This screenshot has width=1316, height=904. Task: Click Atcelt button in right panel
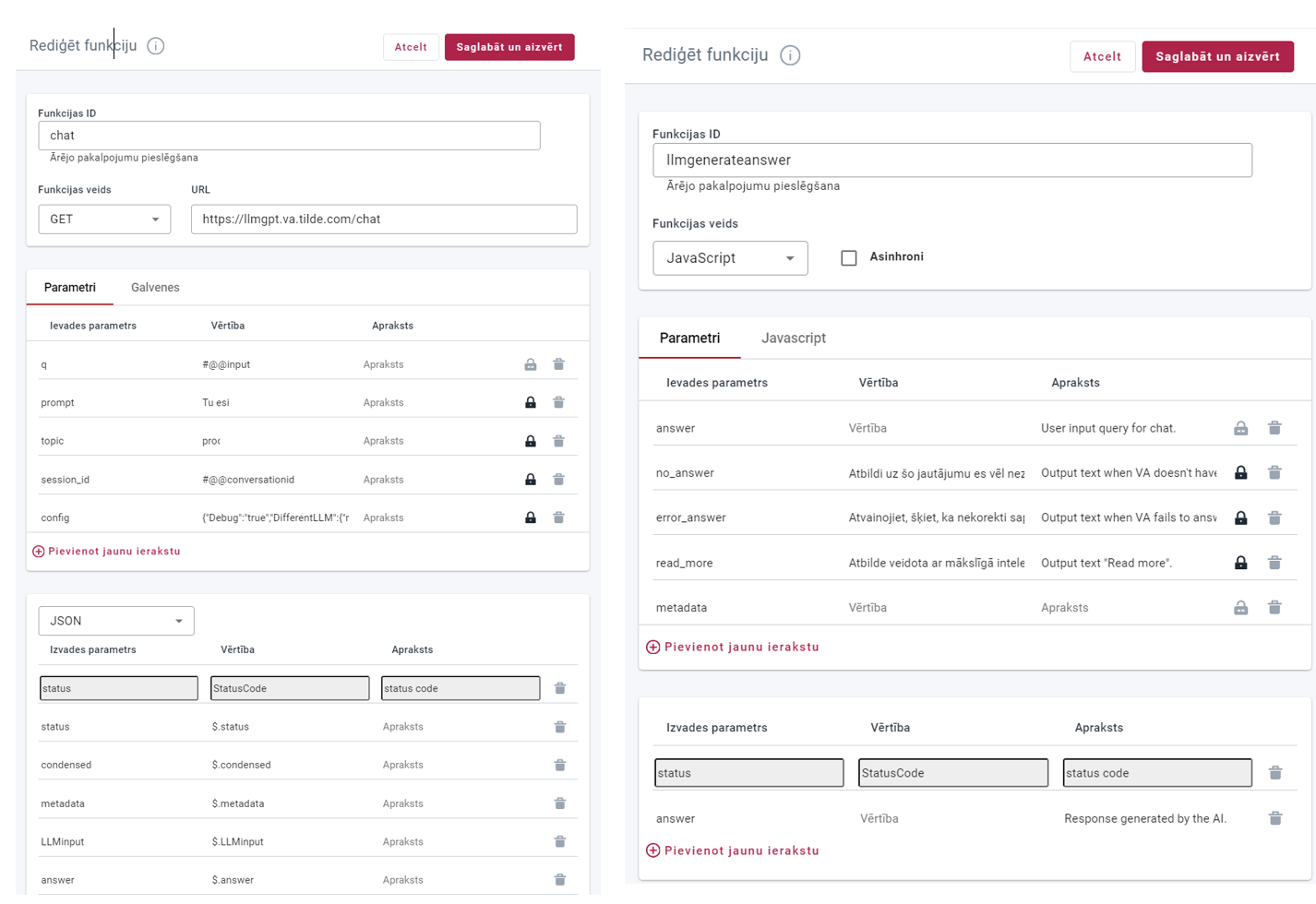coord(1102,56)
